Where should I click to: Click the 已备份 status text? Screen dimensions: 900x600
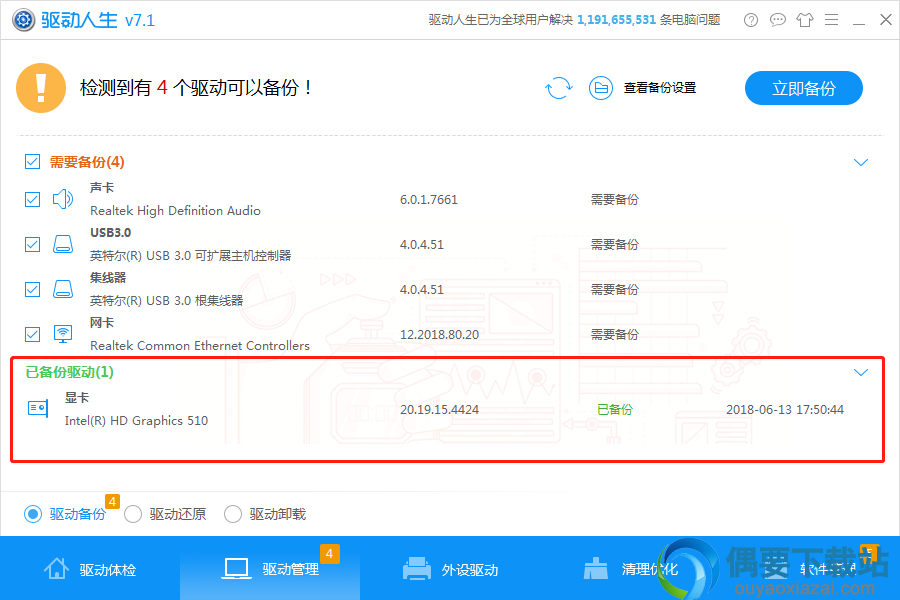(615, 409)
